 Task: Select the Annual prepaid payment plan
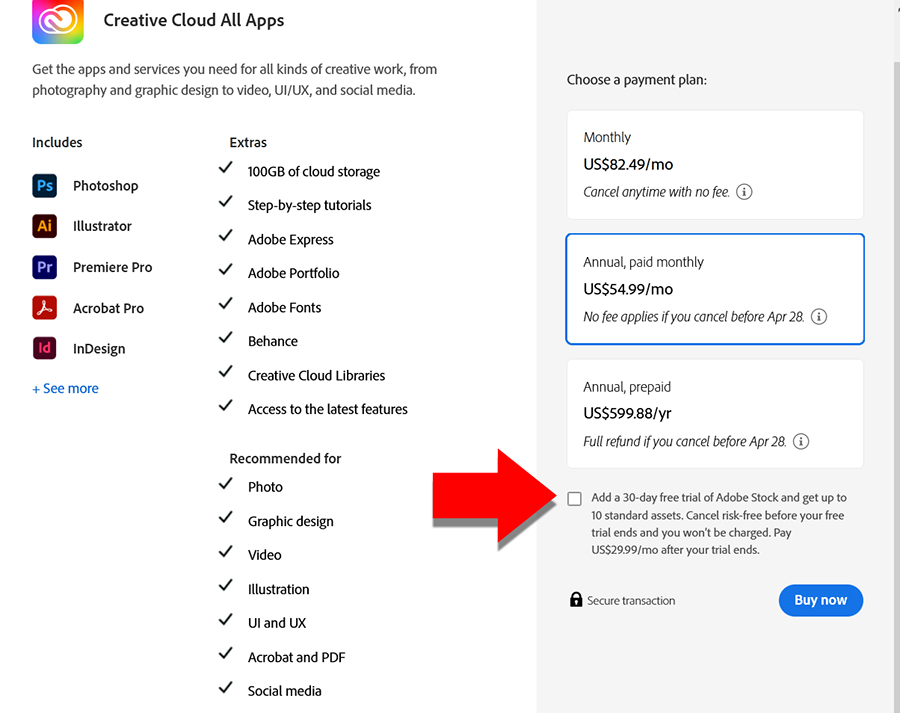[x=714, y=413]
